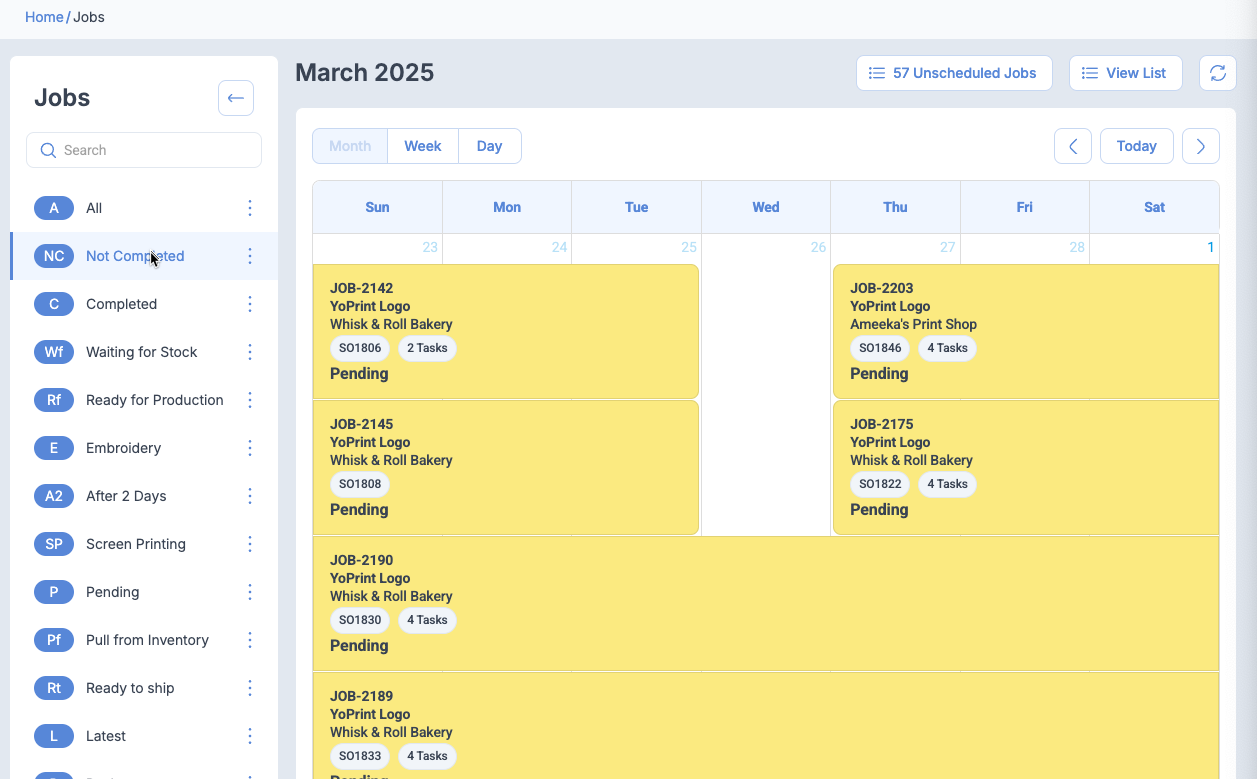The image size is (1257, 779).
Task: Select the Pending filter in sidebar
Action: click(112, 592)
